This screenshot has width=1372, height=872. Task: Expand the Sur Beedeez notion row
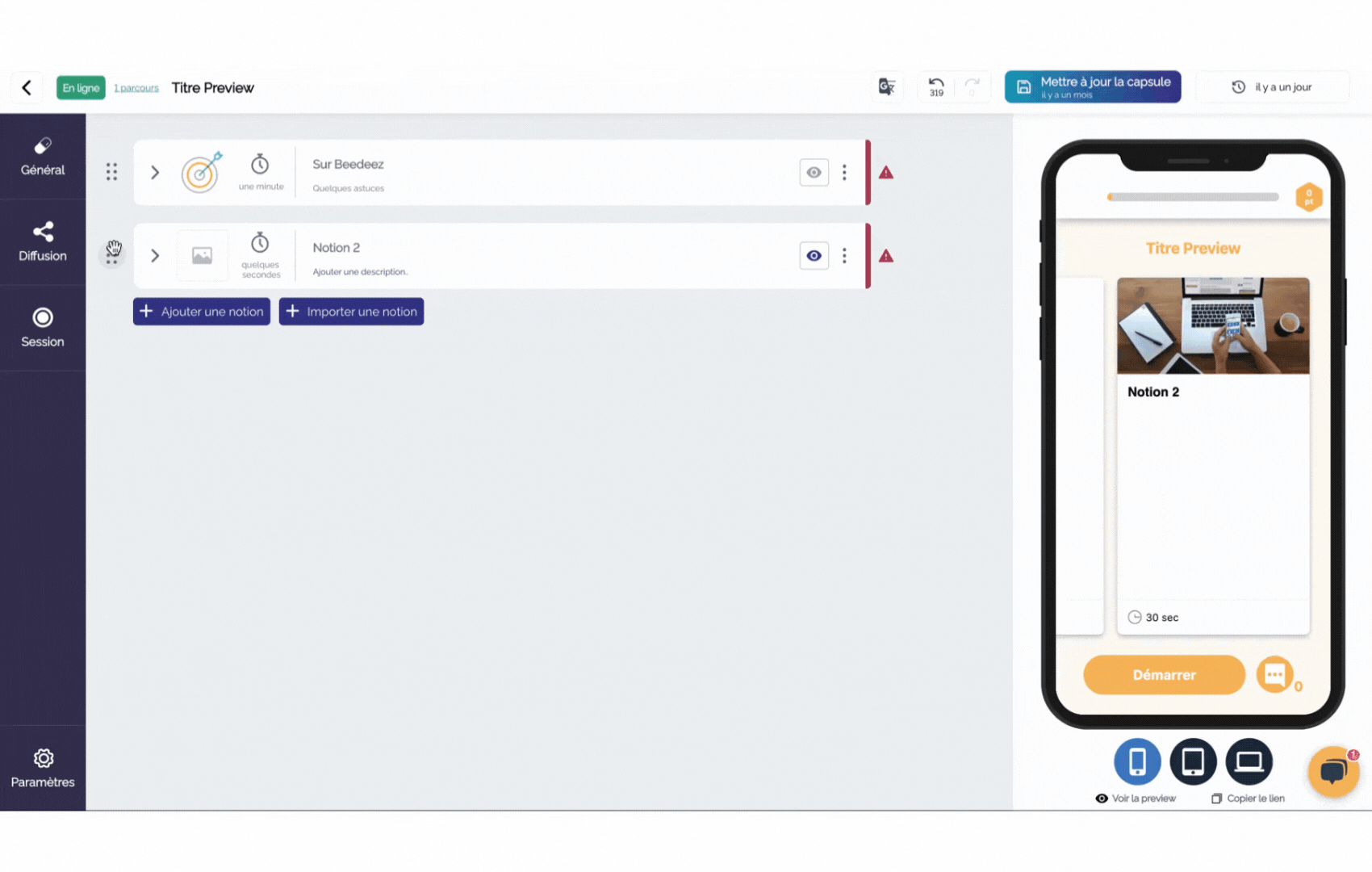coord(155,173)
